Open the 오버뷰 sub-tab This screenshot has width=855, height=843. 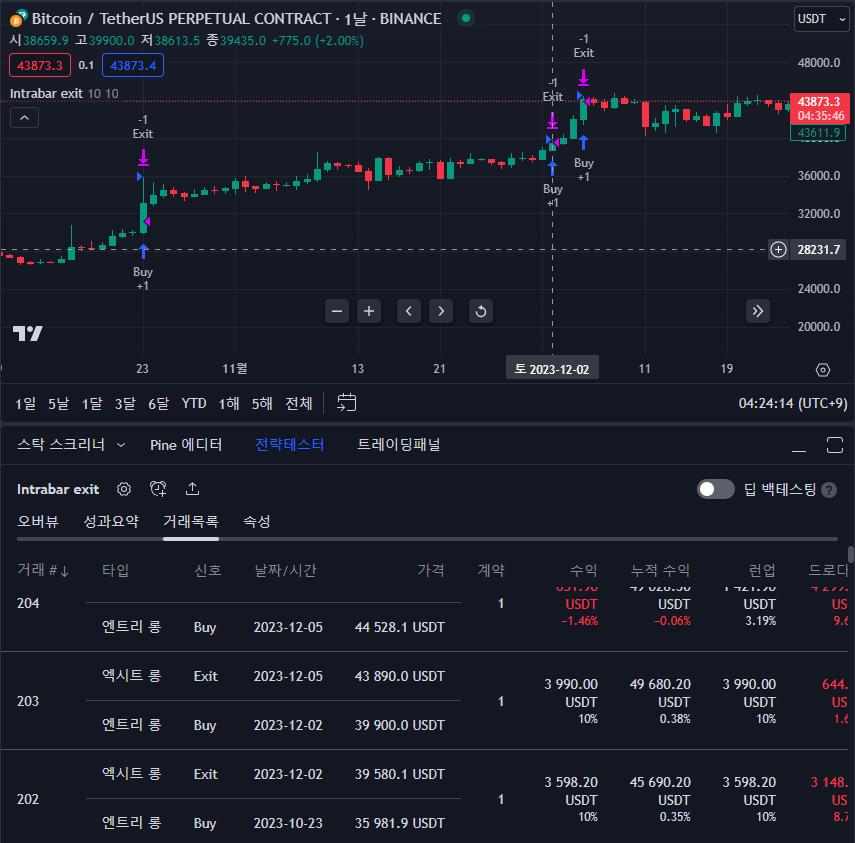pyautogui.click(x=38, y=521)
